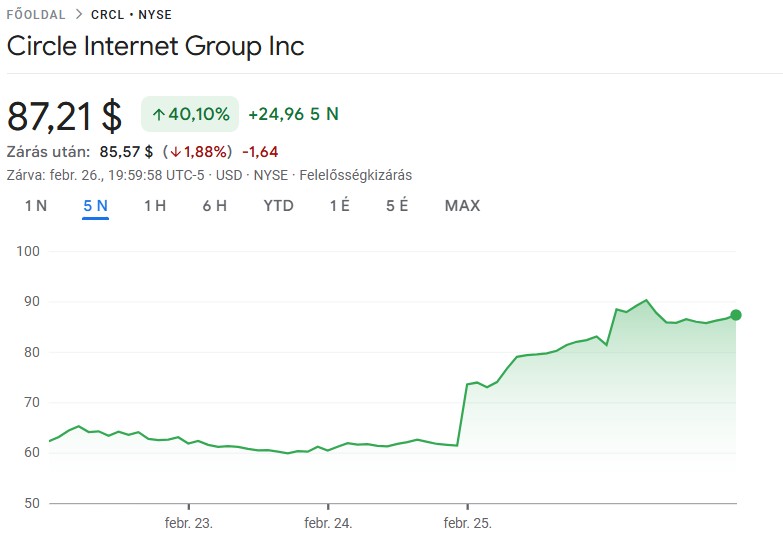
Task: Click the febr. 24. date marker
Action: [328, 523]
